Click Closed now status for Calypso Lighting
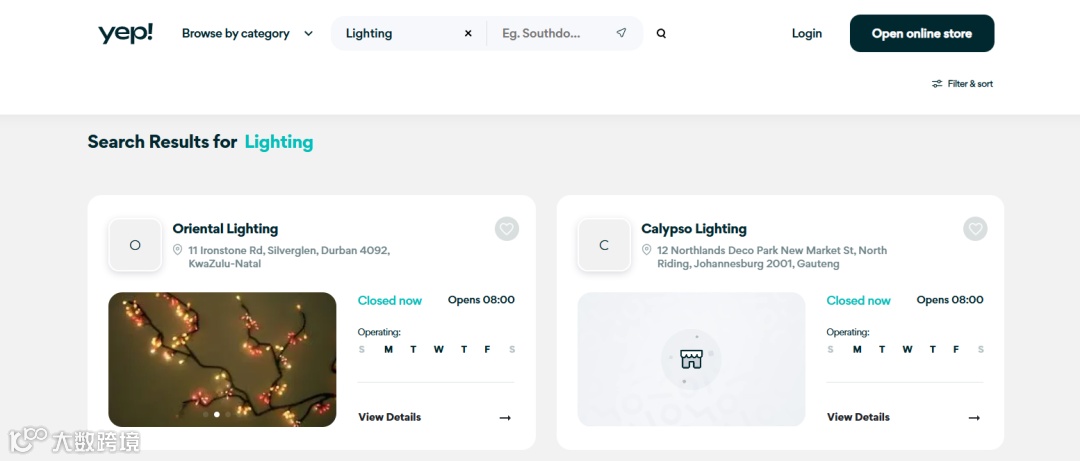 pyautogui.click(x=858, y=300)
